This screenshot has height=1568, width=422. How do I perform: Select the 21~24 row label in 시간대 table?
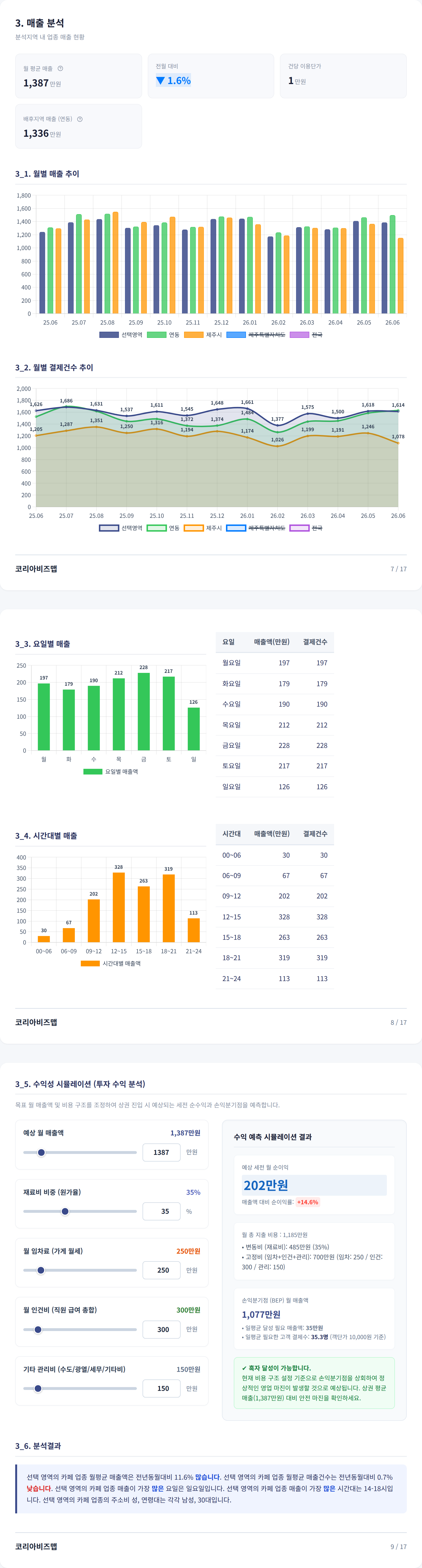tap(231, 979)
